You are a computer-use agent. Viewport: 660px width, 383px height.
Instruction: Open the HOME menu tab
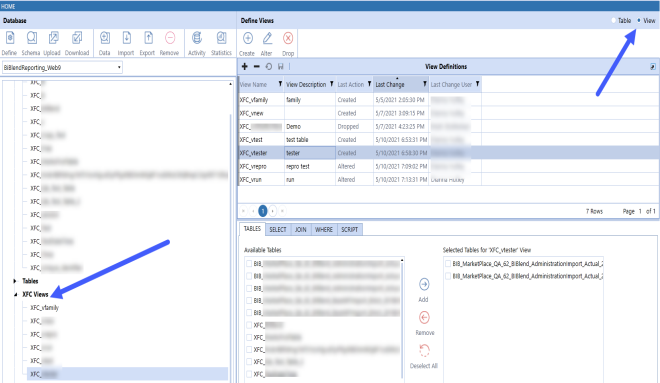click(x=8, y=6)
